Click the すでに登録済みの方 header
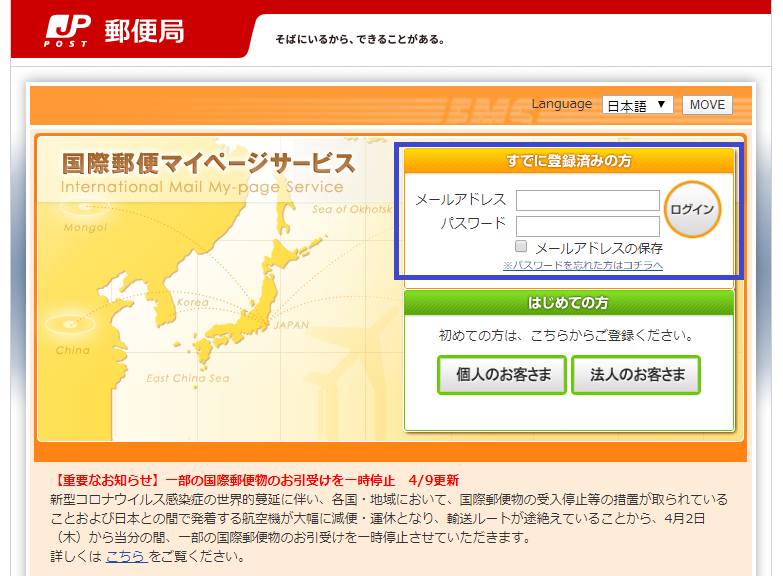Screen dimensions: 783x576 tap(569, 160)
